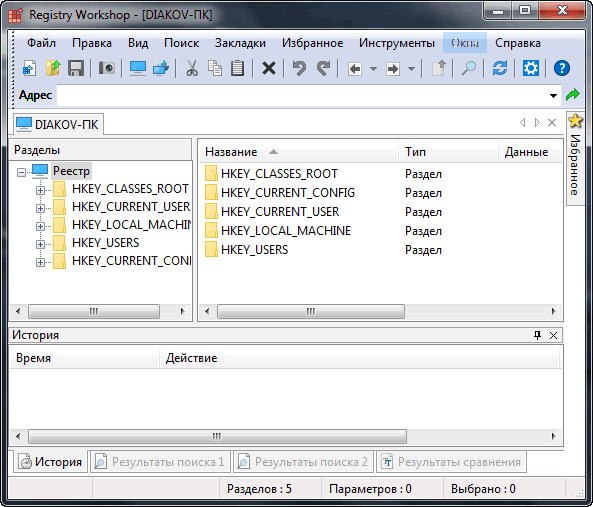
Task: Expand HKEY_CURRENT_USER in tree
Action: click(x=40, y=208)
